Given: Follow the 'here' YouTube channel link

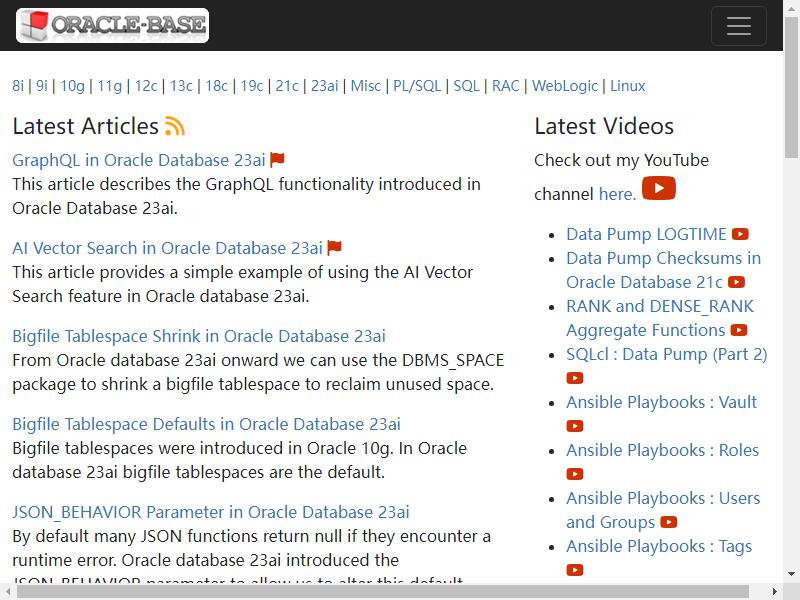Looking at the screenshot, I should pos(617,194).
